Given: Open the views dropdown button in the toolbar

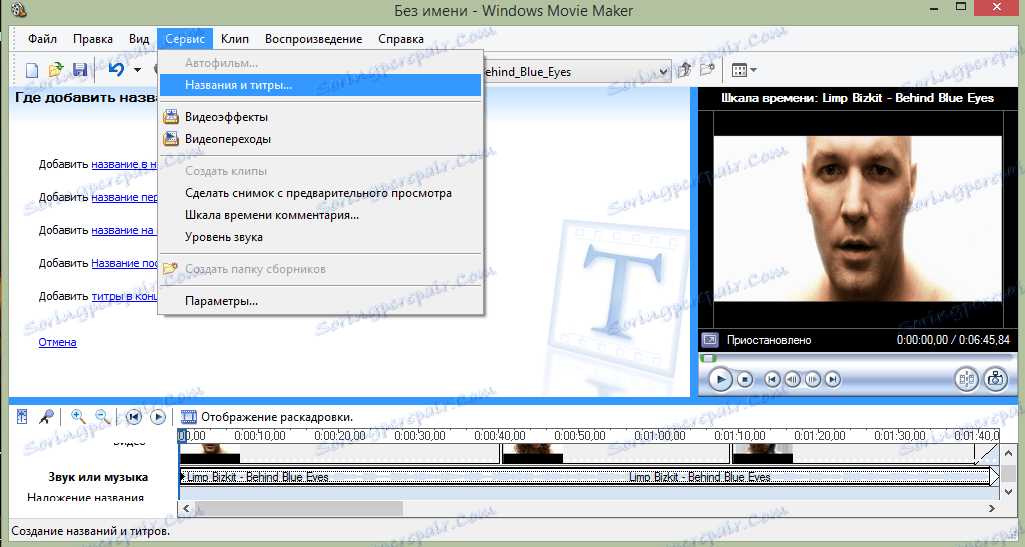Looking at the screenshot, I should (744, 70).
